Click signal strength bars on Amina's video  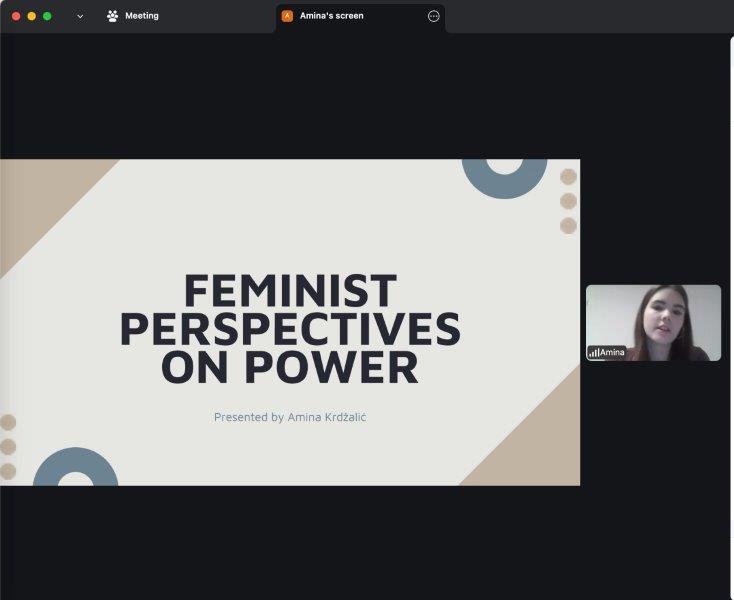[593, 352]
